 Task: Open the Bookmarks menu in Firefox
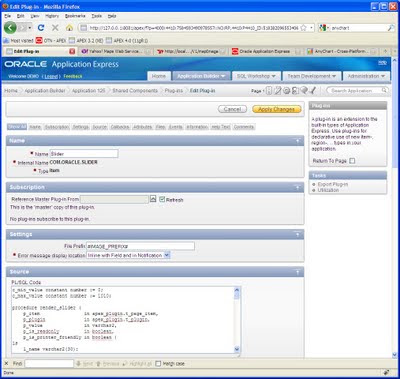click(x=75, y=16)
